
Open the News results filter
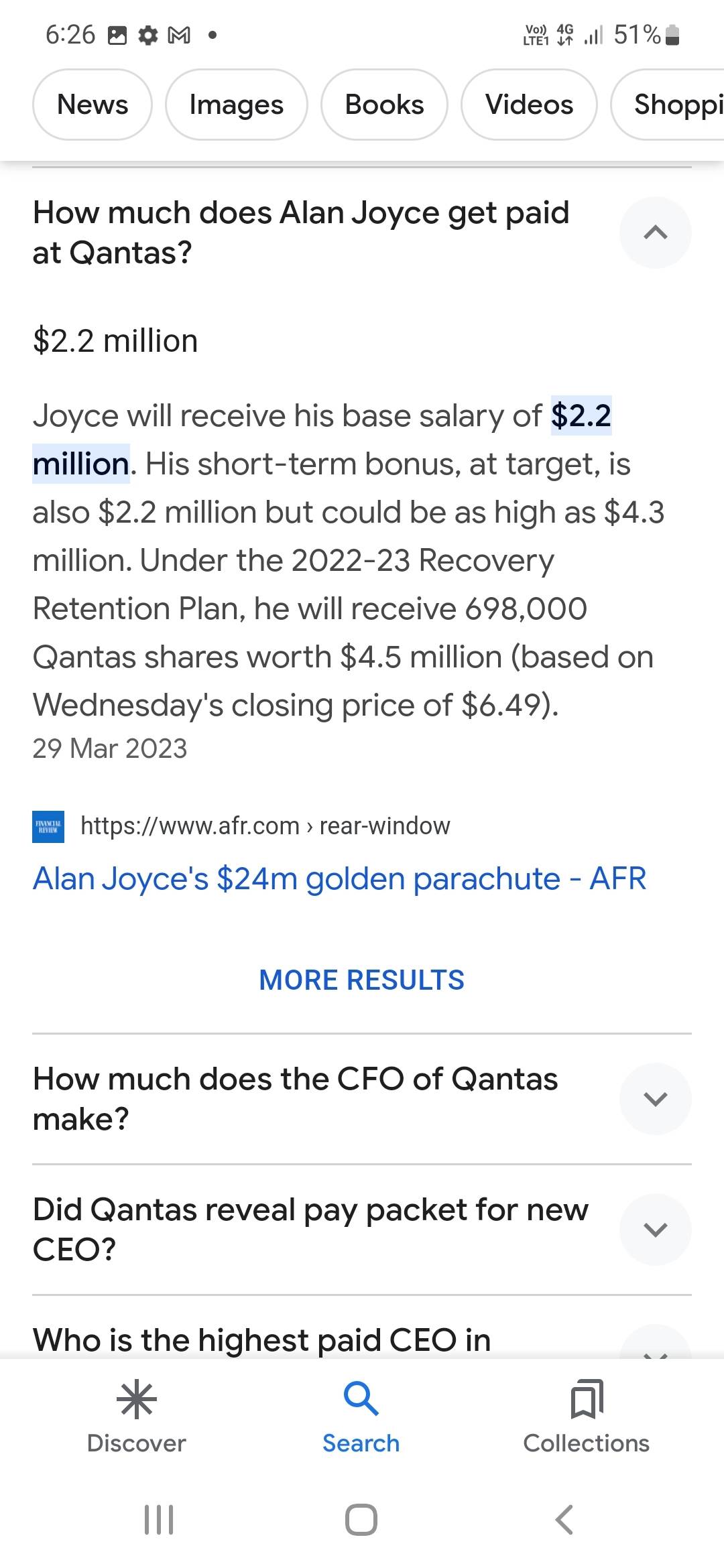point(91,105)
